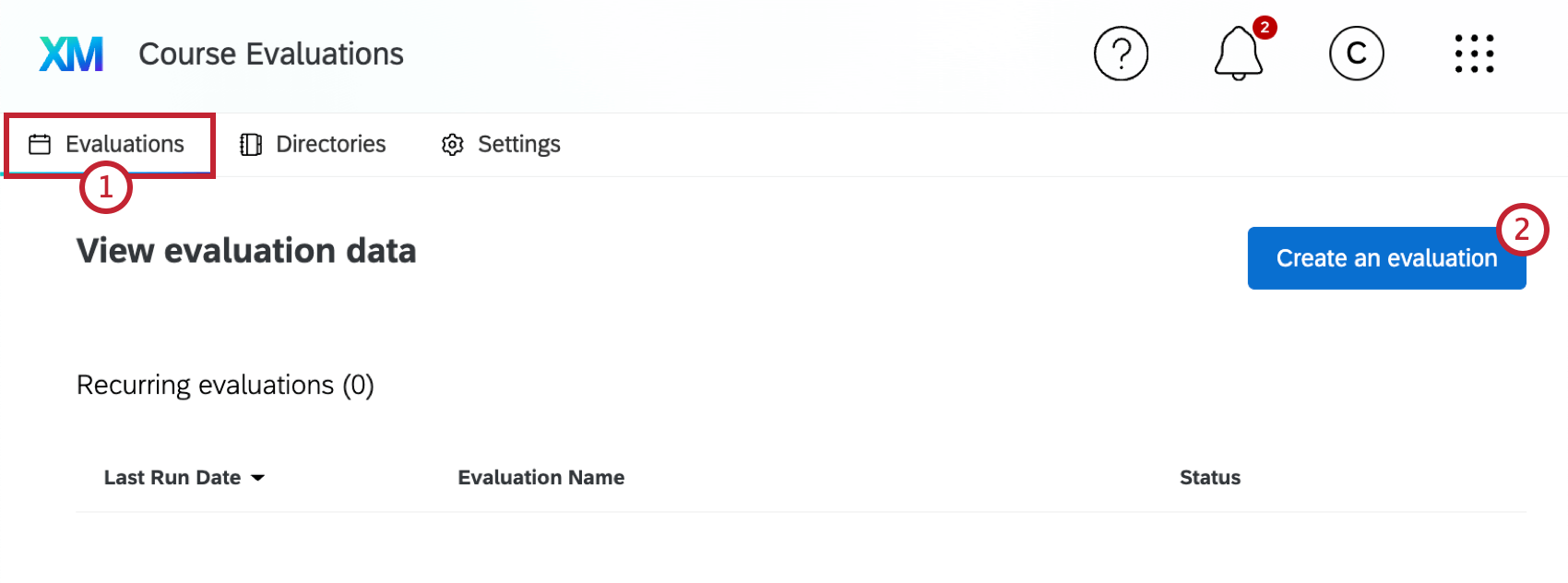1568x583 pixels.
Task: Click the Status column header
Action: (x=1209, y=478)
